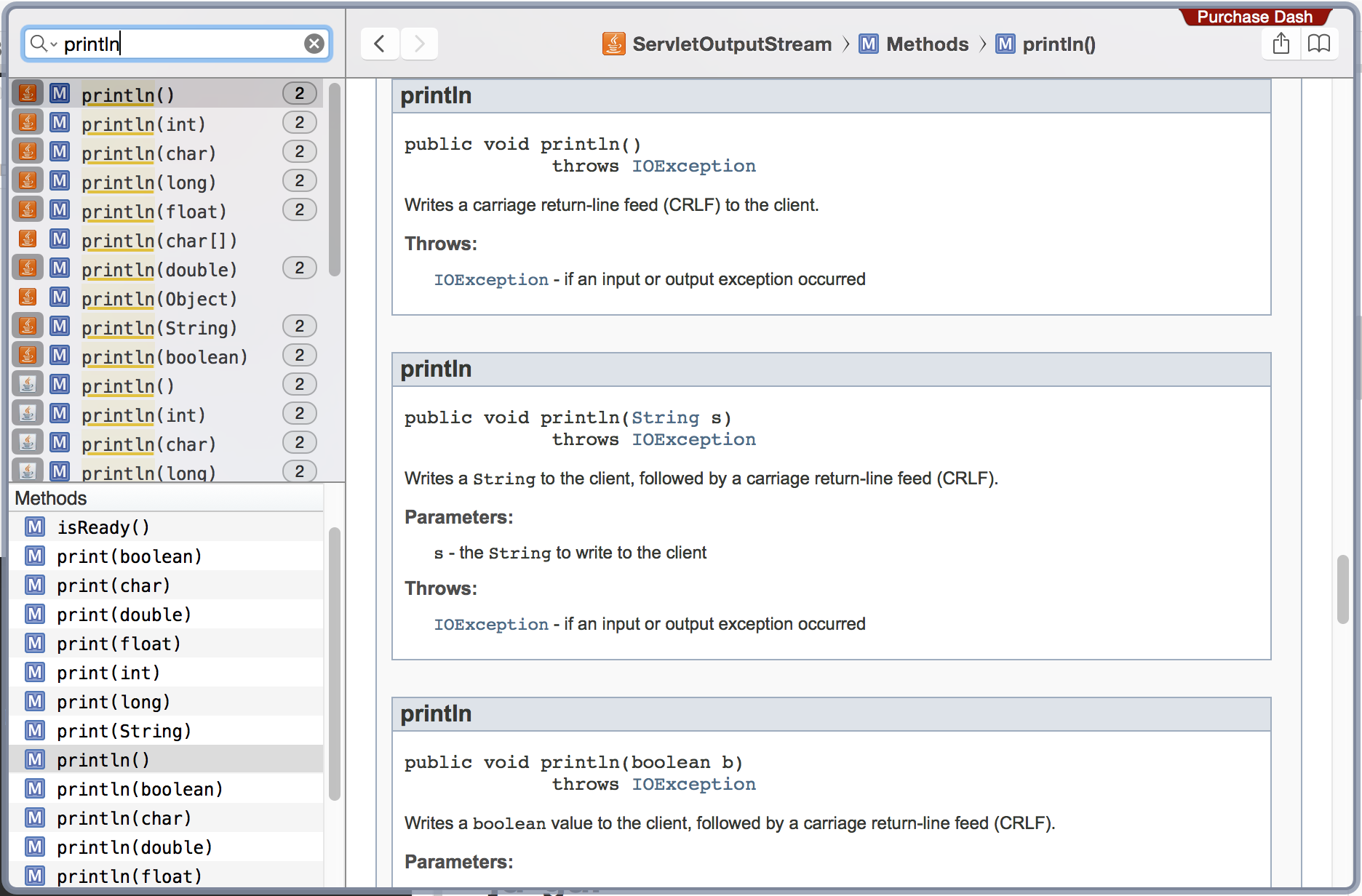Click IOException link under first Throws section
This screenshot has width=1362, height=896.
point(491,280)
